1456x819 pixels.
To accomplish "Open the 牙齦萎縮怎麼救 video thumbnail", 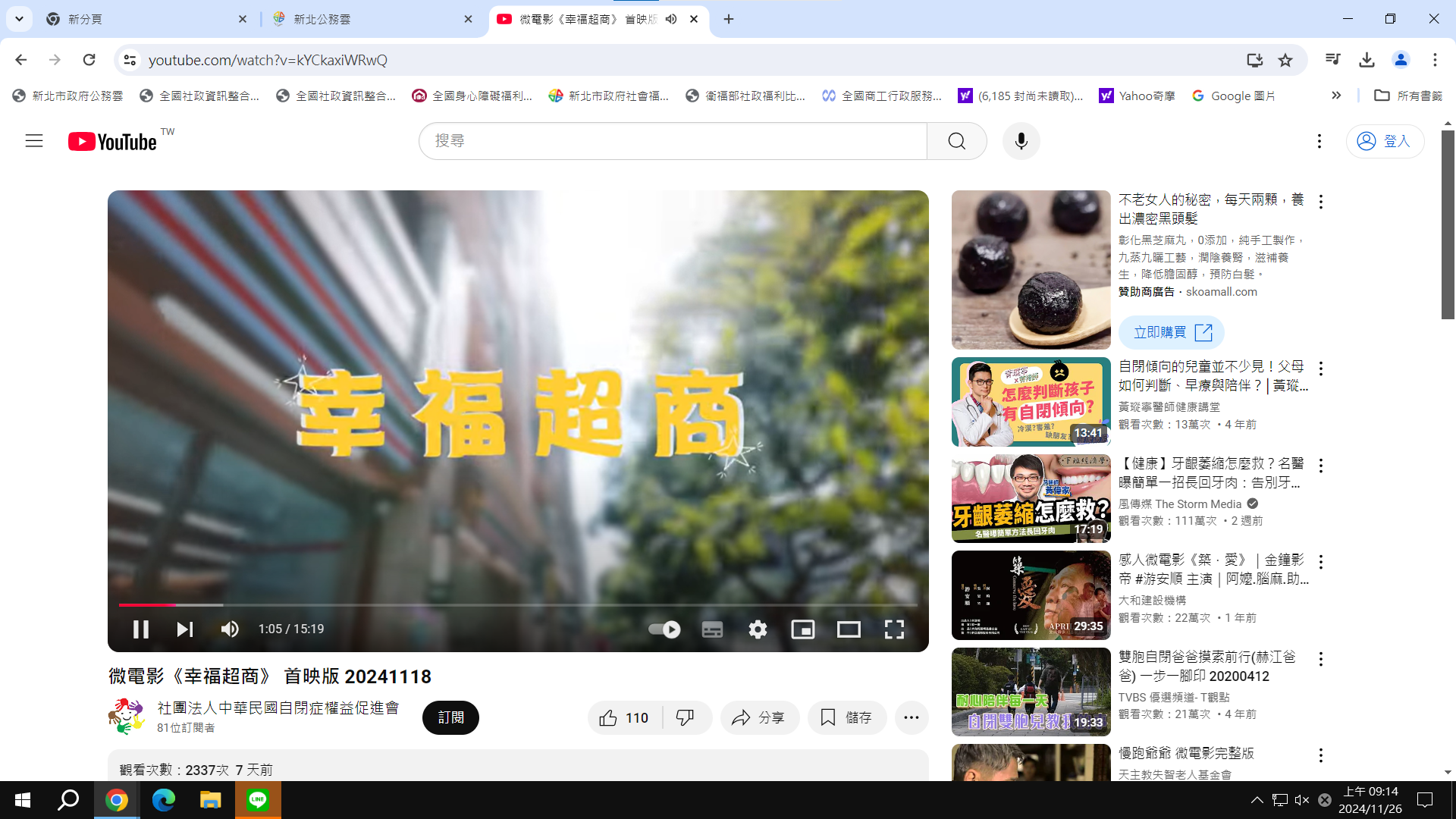I will 1031,498.
